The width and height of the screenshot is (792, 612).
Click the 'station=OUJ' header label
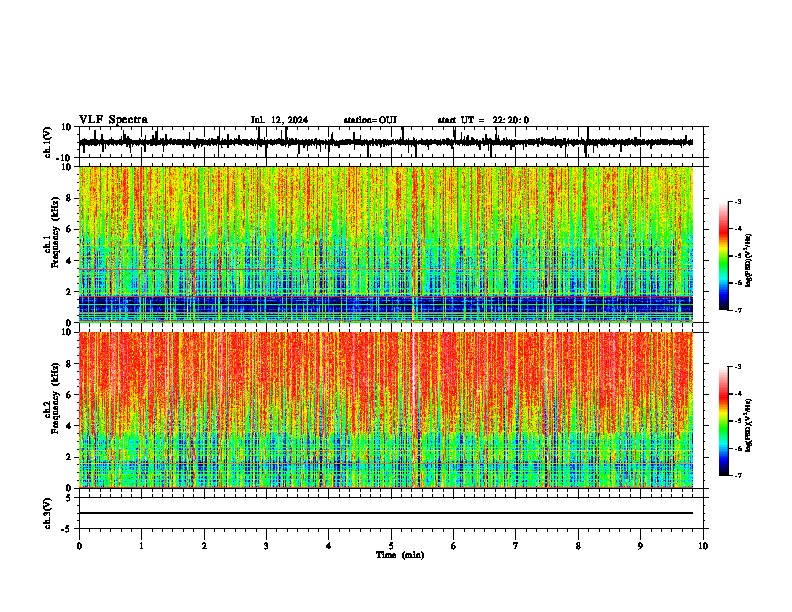coord(370,120)
